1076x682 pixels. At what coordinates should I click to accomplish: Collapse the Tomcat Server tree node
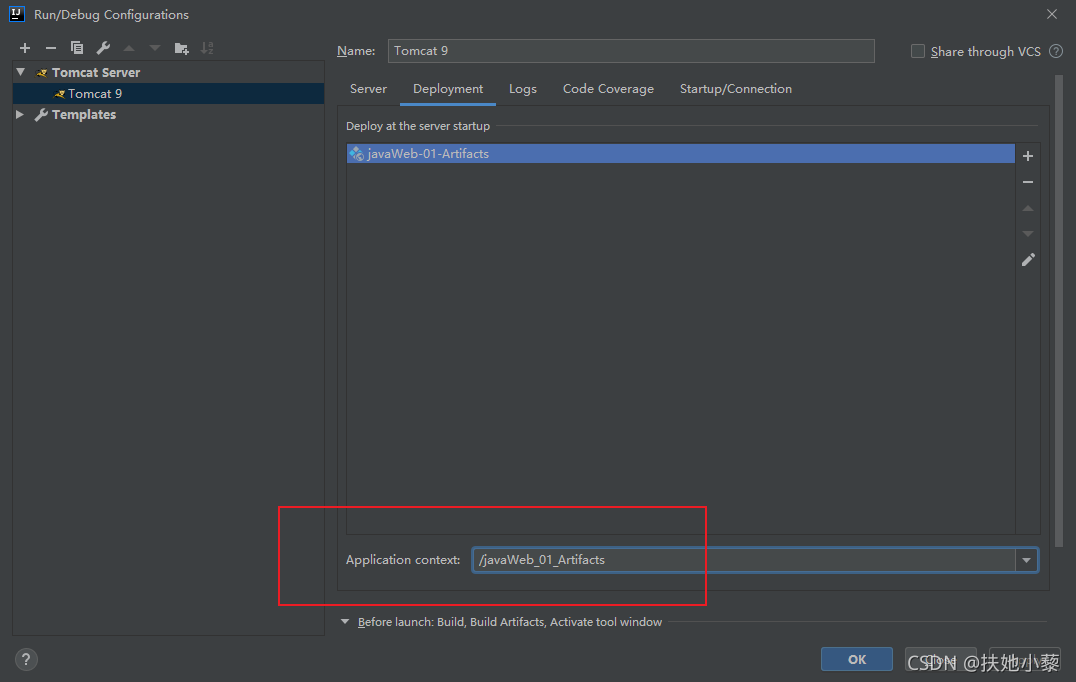coord(21,72)
